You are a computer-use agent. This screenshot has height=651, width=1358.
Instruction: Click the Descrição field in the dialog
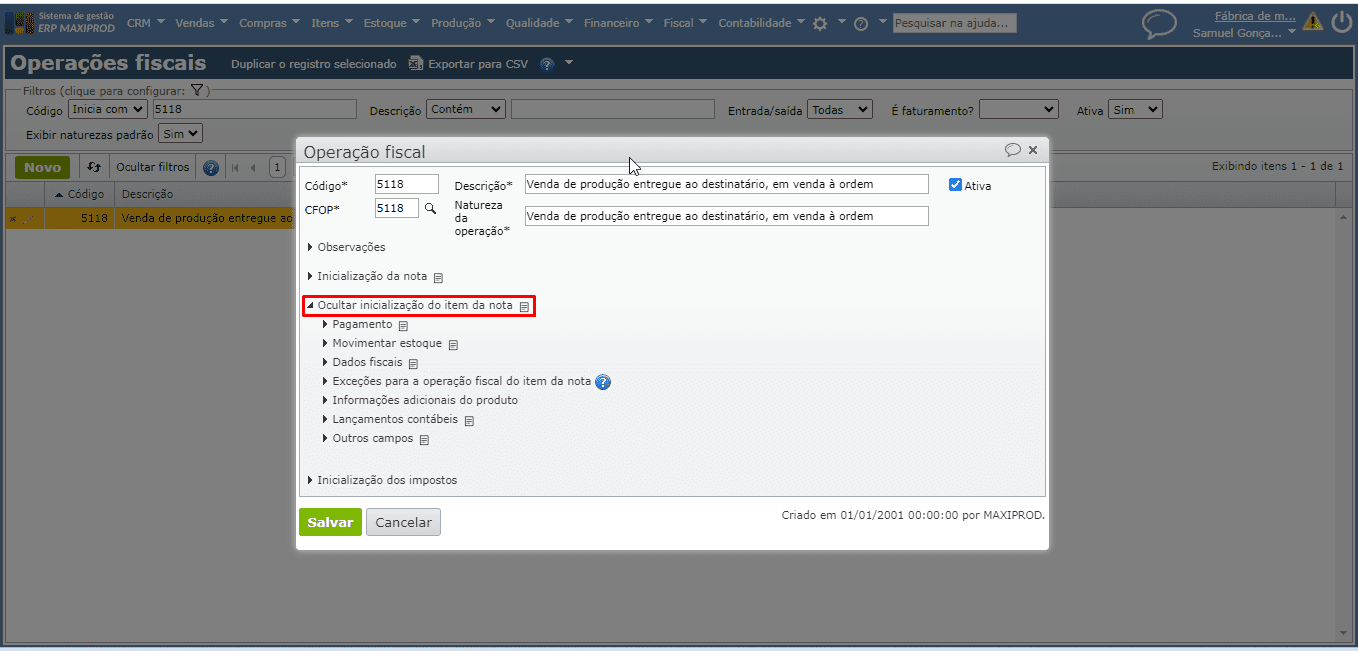click(727, 184)
